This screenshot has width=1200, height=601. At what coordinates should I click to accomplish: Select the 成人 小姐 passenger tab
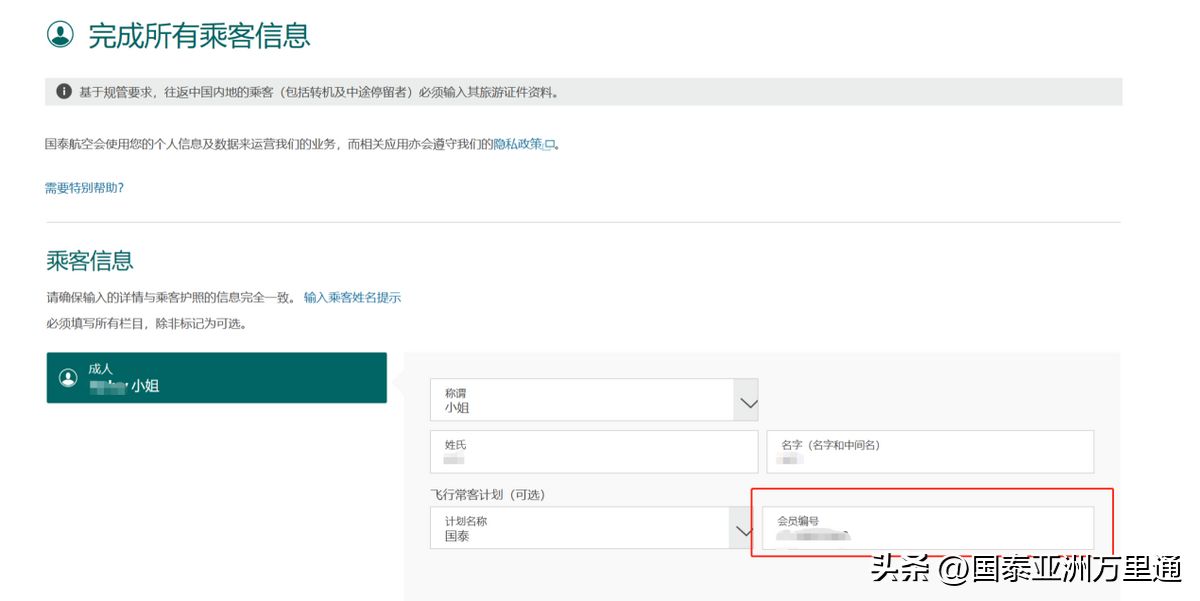pos(216,378)
